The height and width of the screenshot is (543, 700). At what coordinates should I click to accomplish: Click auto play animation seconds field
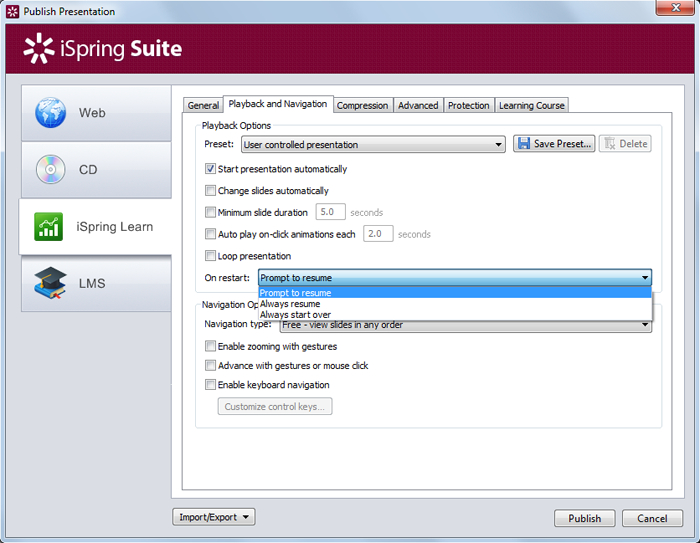[378, 234]
